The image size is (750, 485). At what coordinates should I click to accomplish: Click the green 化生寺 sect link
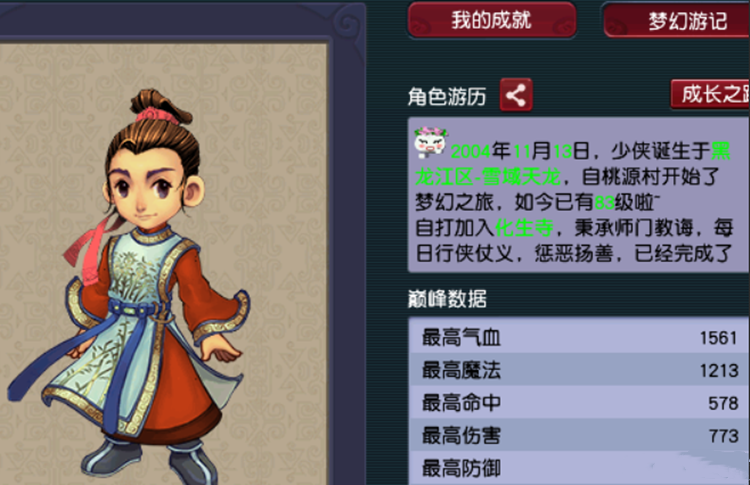524,228
